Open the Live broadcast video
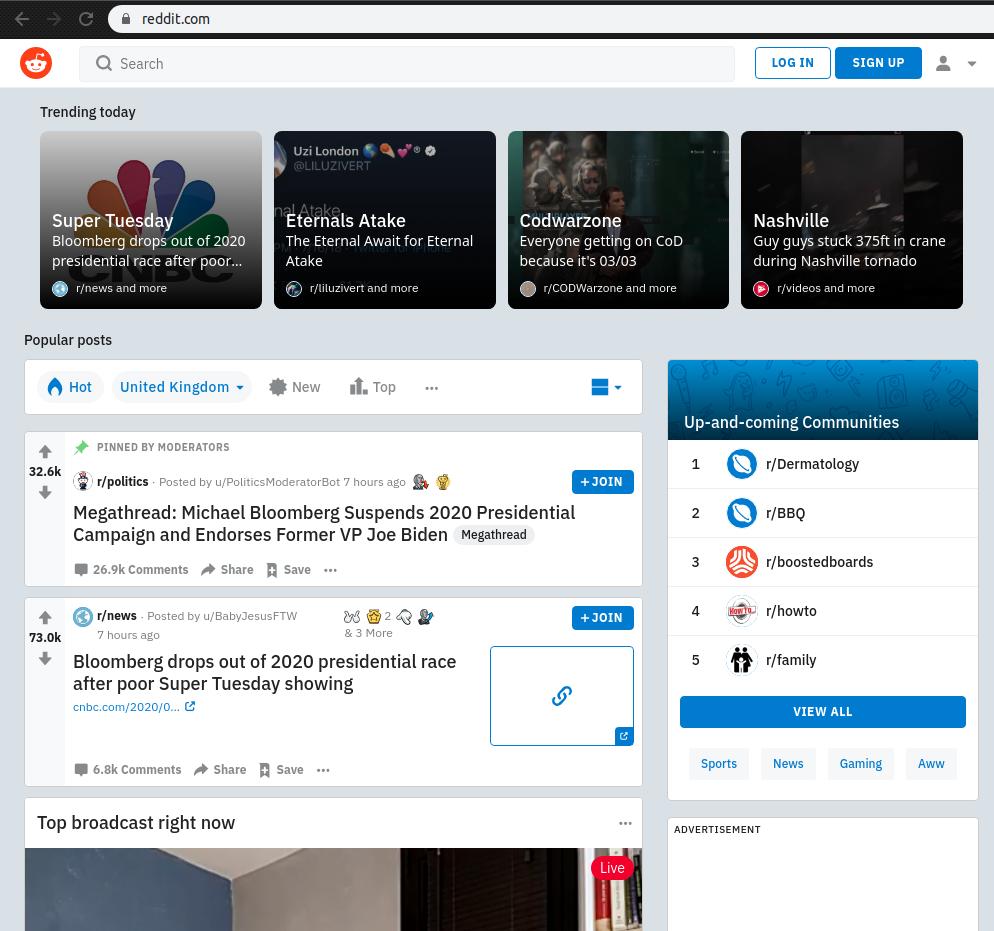994x931 pixels. pos(333,889)
